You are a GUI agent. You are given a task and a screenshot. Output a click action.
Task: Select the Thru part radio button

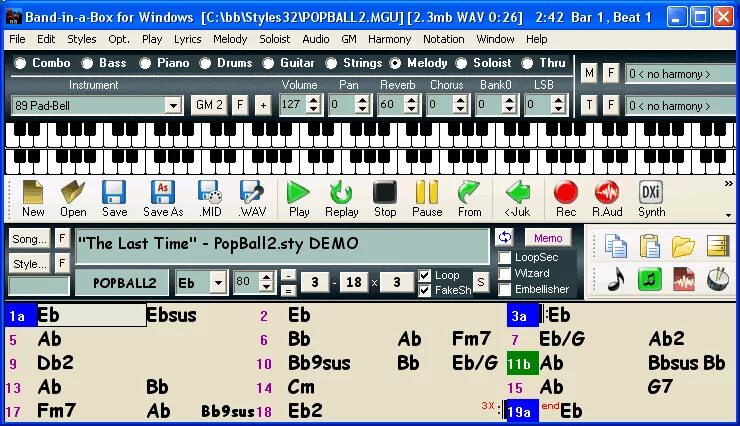point(527,63)
